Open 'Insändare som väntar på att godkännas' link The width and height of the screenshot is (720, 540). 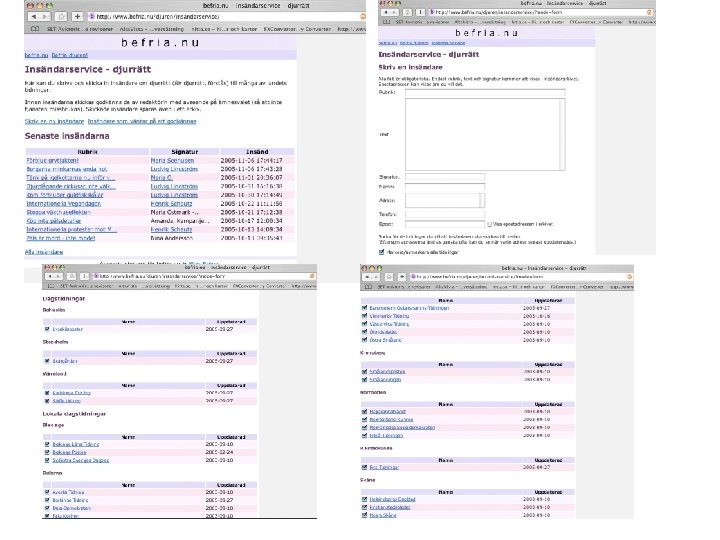tap(142, 122)
